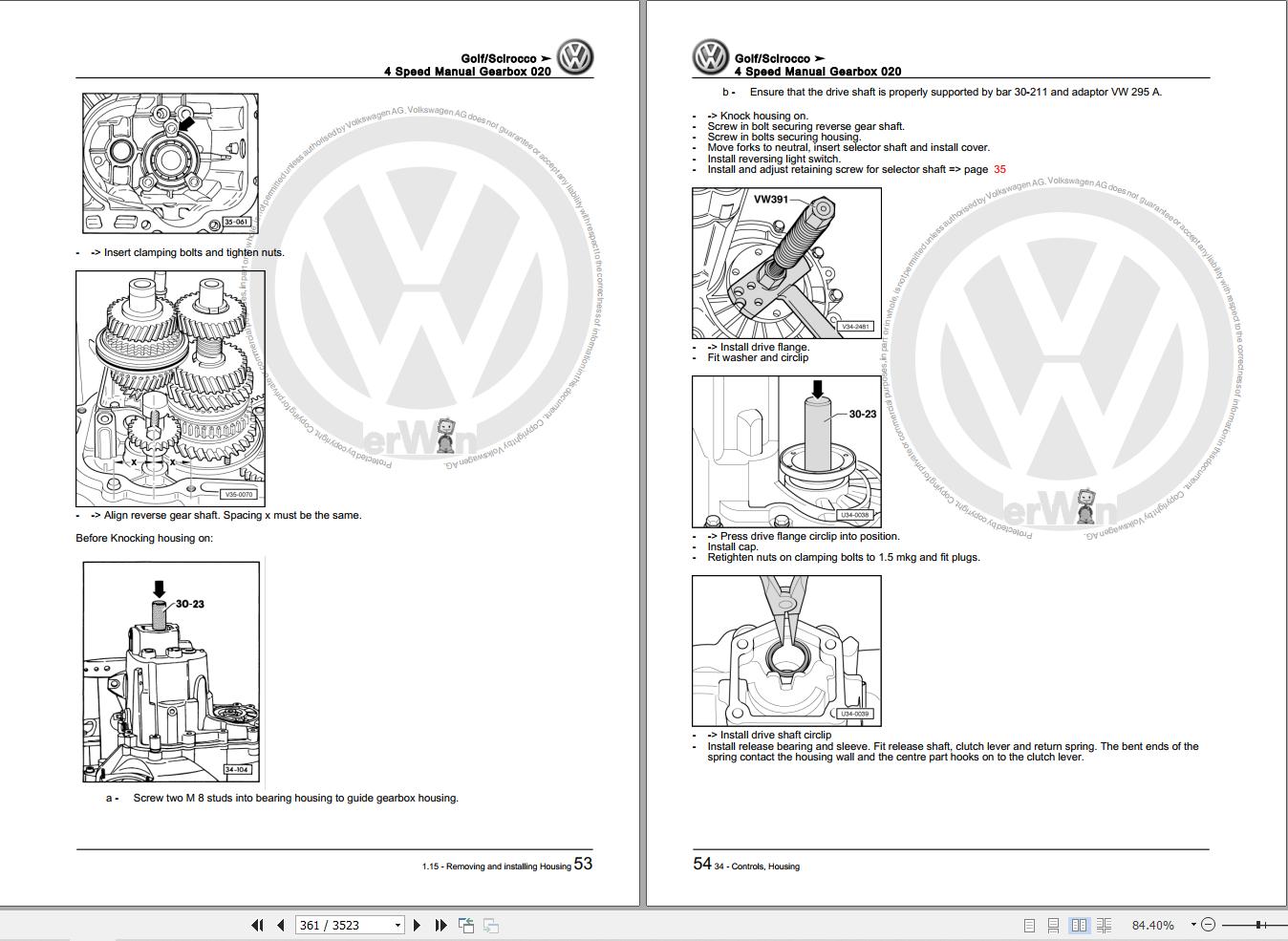This screenshot has width=1288, height=941.
Task: Click 'Screw in bolts securing housing.' line
Action: tap(784, 137)
